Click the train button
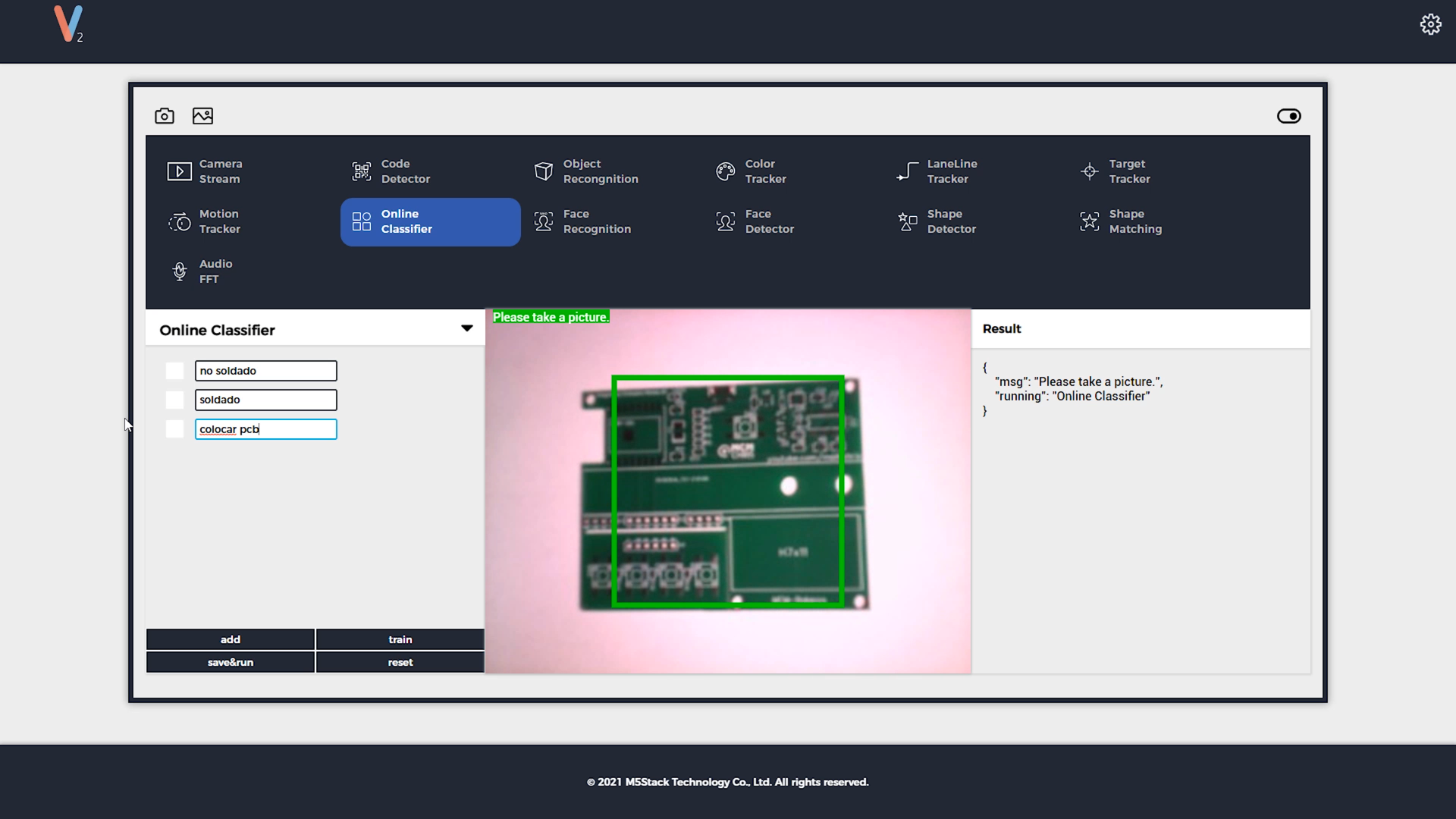This screenshot has width=1456, height=819. coord(399,638)
